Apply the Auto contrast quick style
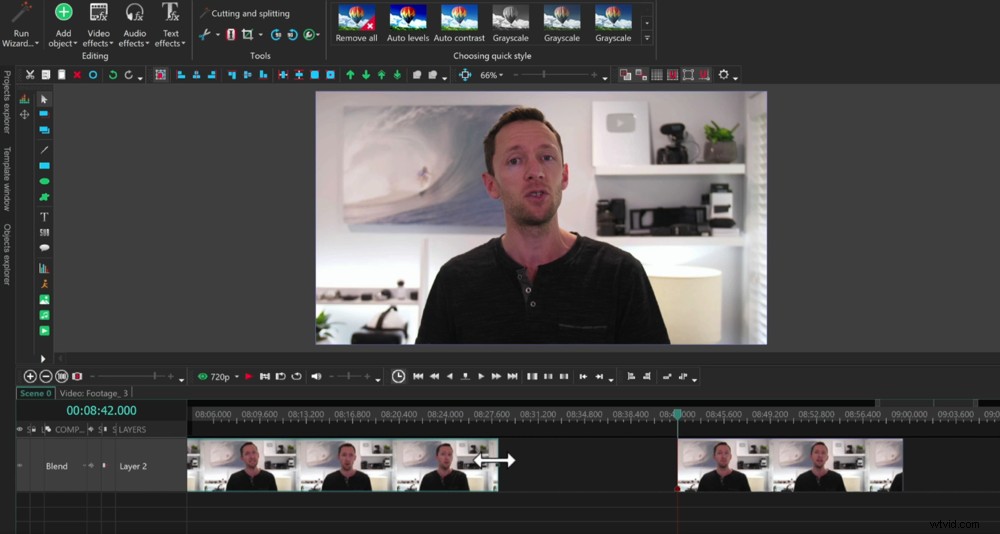Image resolution: width=1000 pixels, height=534 pixels. point(459,24)
